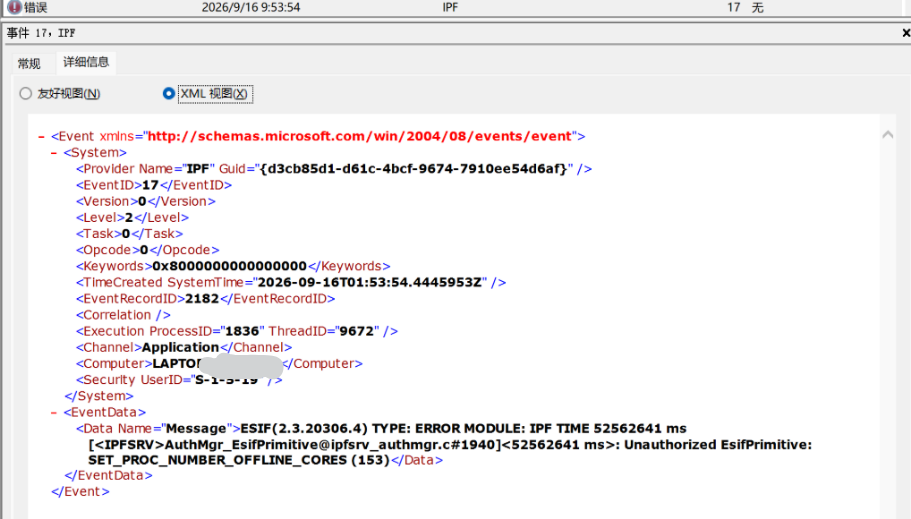Select the 错误 level cell in event list

(36, 8)
